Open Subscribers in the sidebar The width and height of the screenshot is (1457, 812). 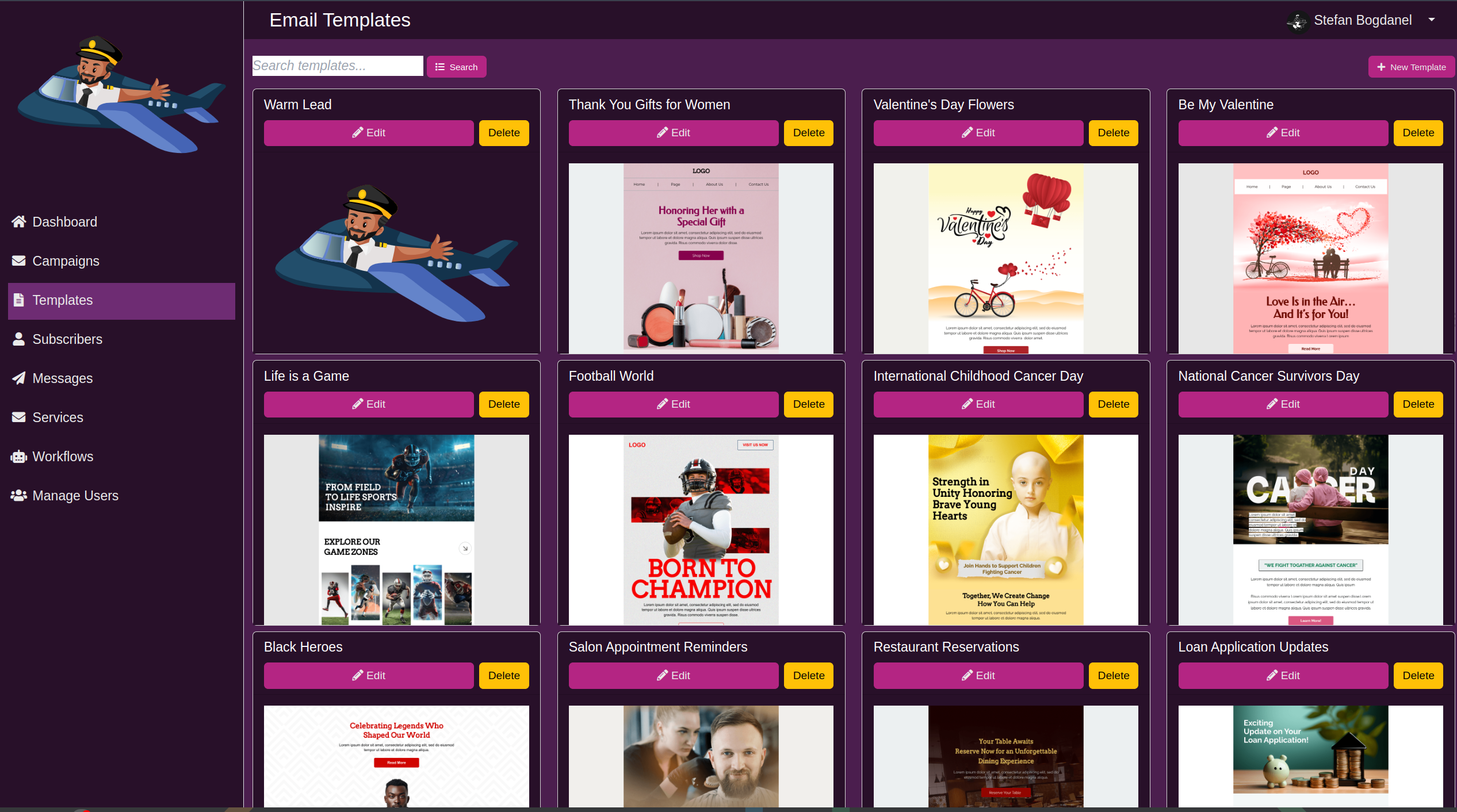click(121, 339)
